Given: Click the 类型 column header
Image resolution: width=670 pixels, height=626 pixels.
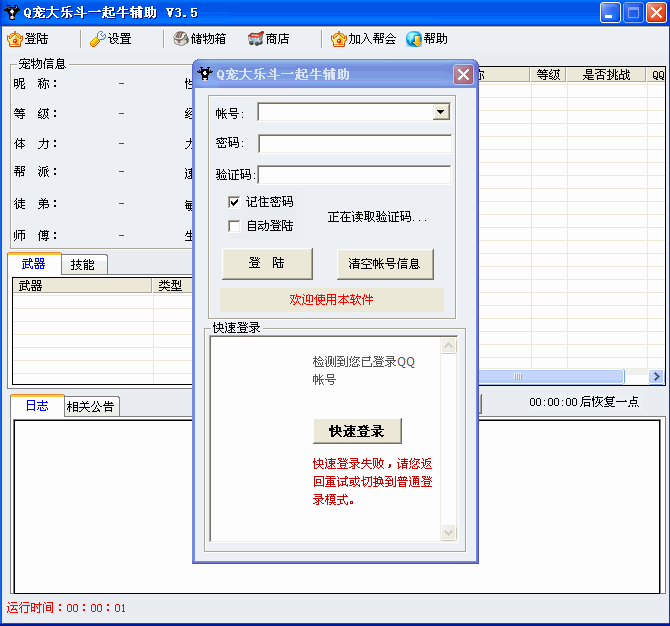Looking at the screenshot, I should pos(173,285).
